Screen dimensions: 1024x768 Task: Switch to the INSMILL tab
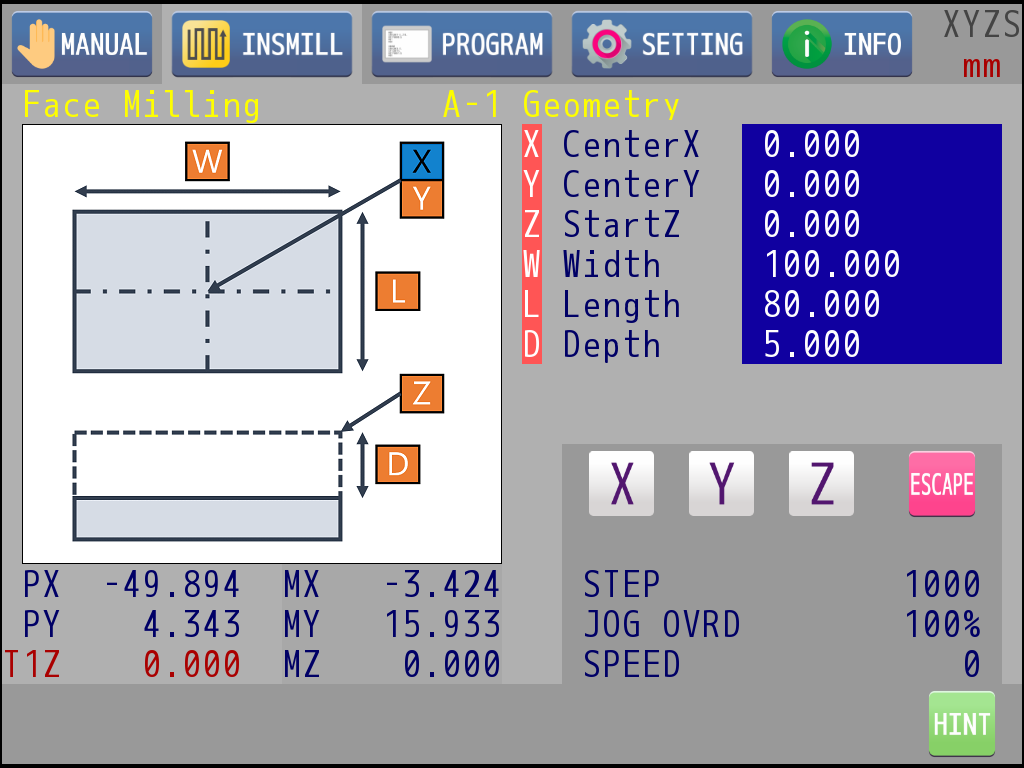262,45
